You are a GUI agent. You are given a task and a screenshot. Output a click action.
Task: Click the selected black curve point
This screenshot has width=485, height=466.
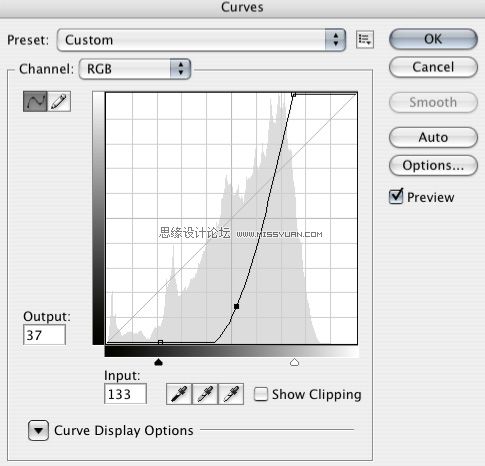(236, 306)
